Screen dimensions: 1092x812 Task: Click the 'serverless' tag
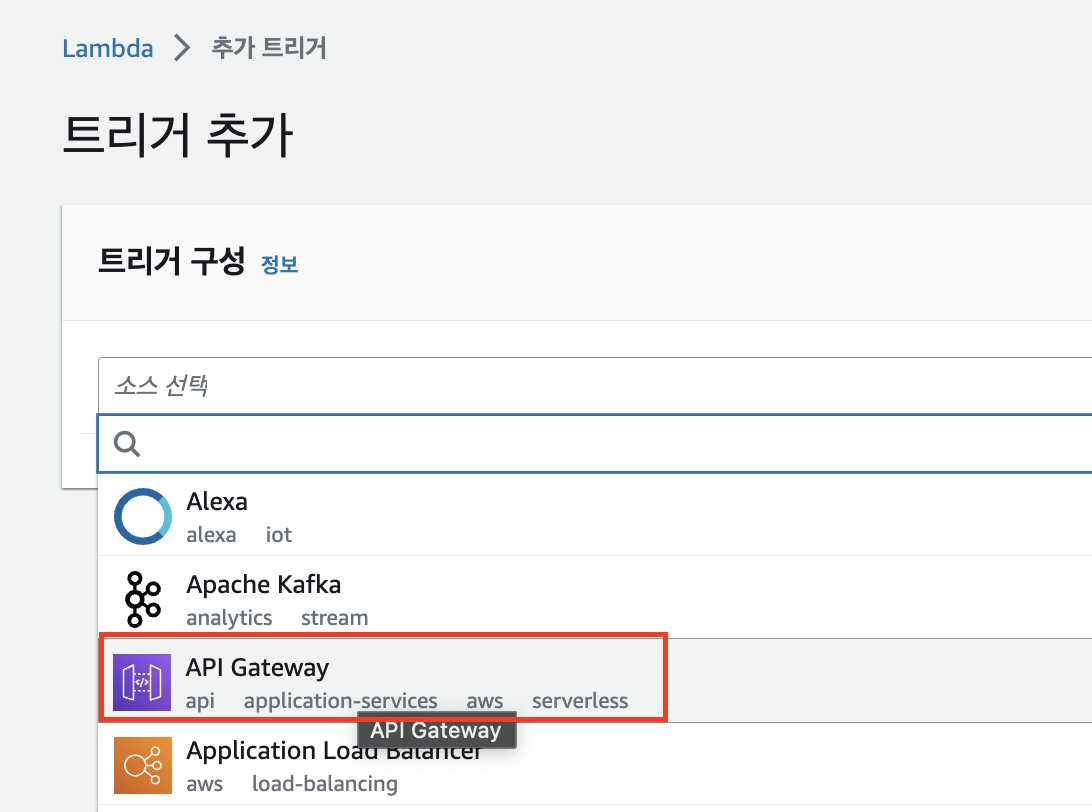(x=580, y=701)
